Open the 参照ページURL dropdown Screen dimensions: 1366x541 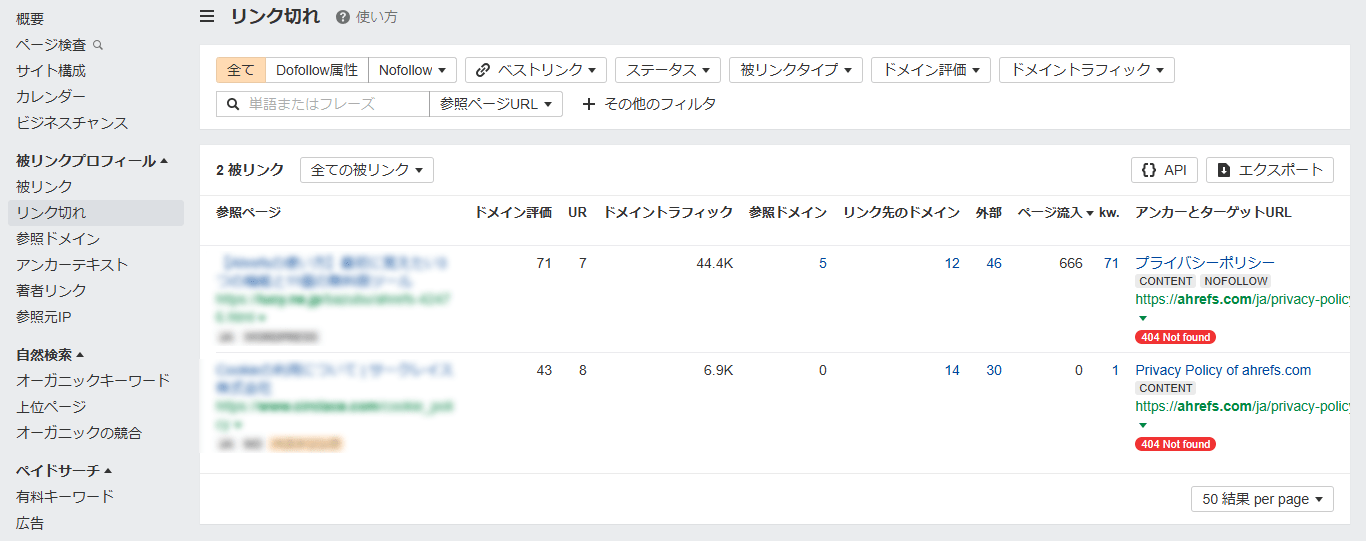pos(496,104)
